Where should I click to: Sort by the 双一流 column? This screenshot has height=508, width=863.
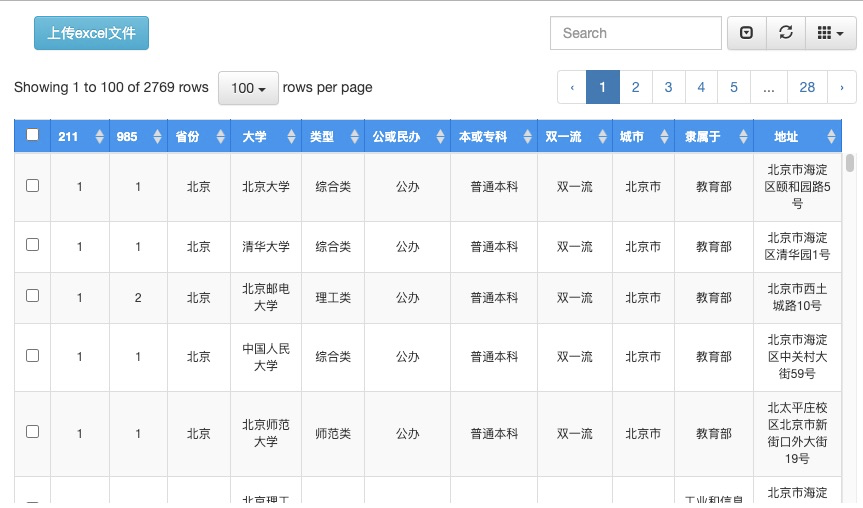[x=575, y=136]
